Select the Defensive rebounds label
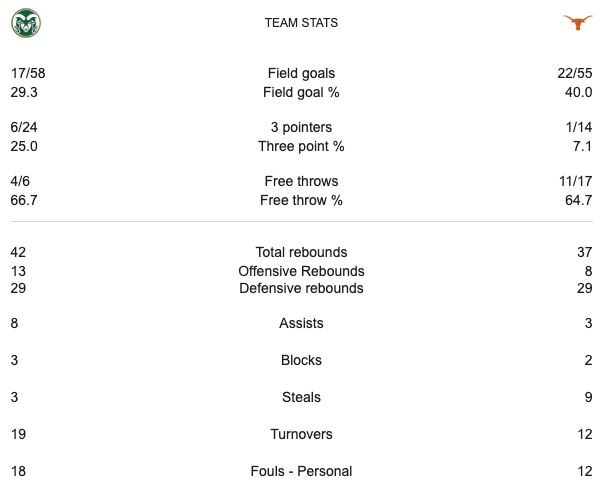This screenshot has width=600, height=491. pyautogui.click(x=301, y=288)
